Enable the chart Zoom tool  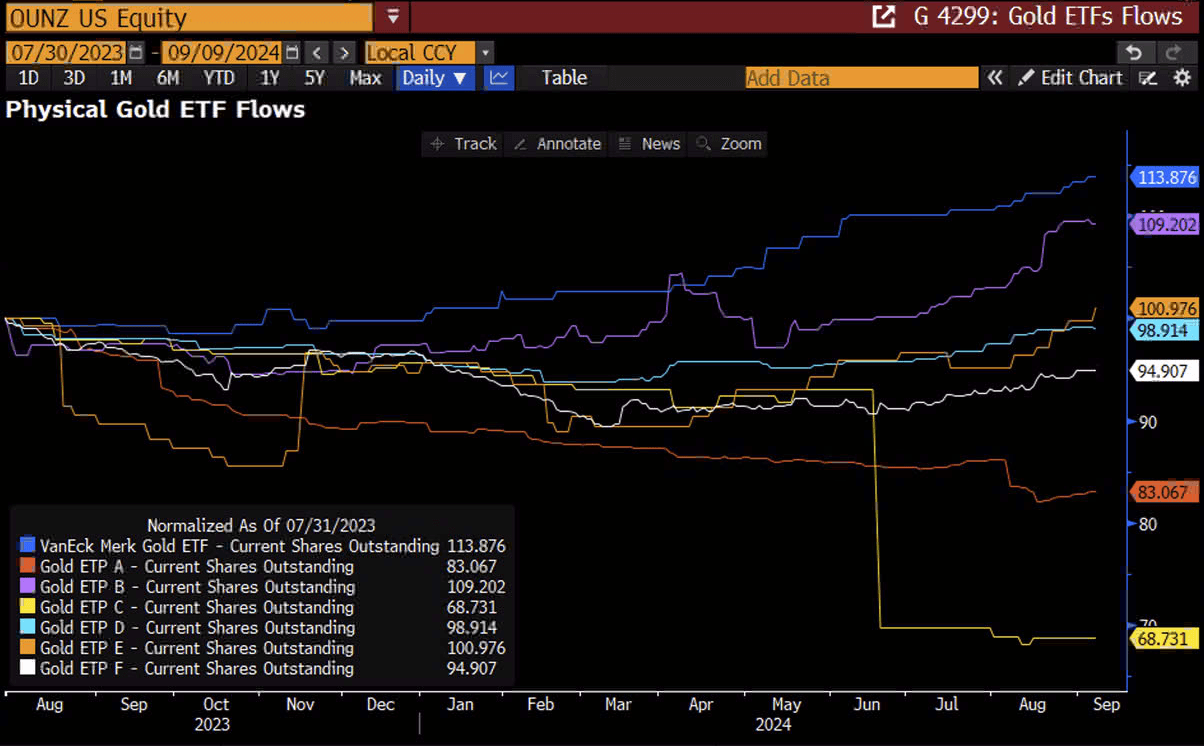click(x=729, y=144)
